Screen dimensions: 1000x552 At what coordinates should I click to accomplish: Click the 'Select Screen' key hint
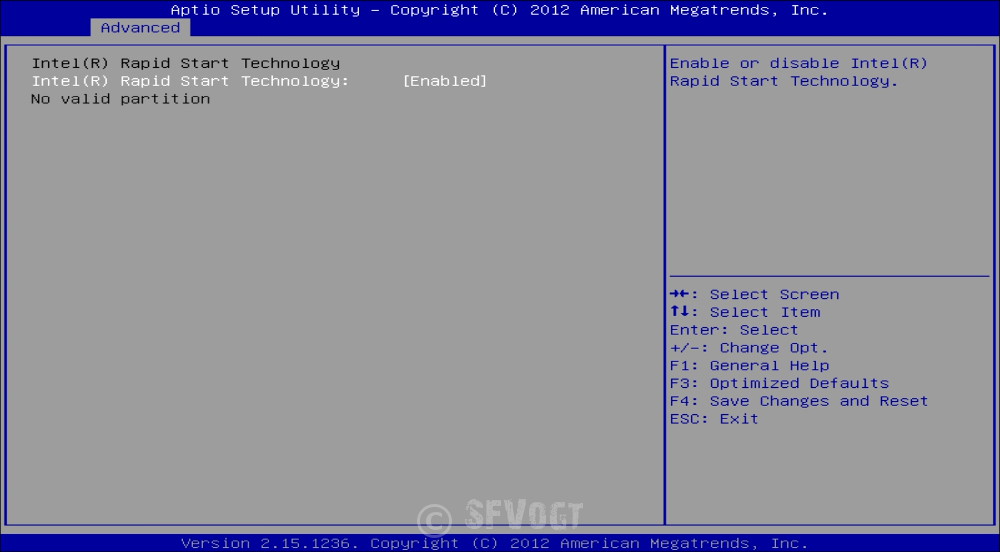[754, 294]
